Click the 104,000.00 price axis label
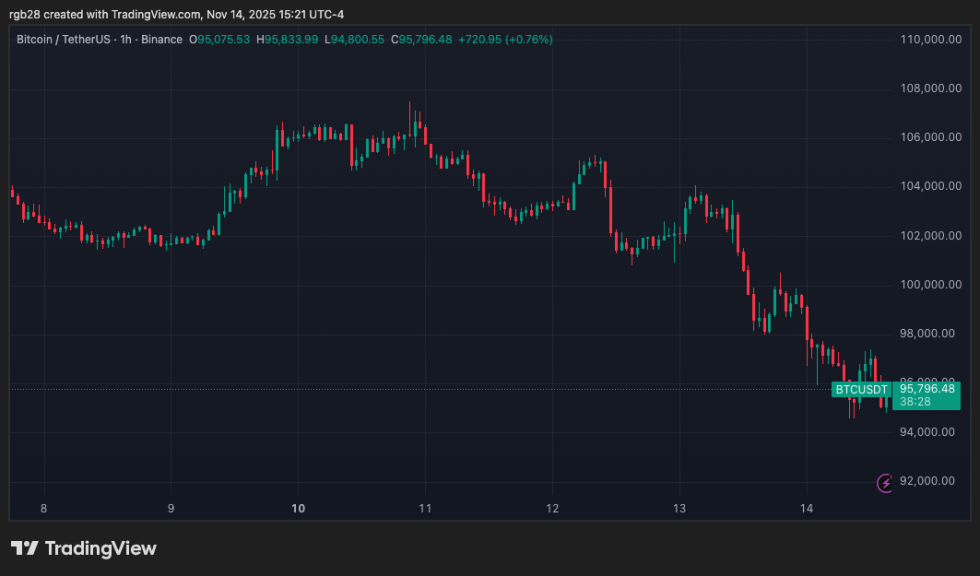Viewport: 980px width, 576px height. point(930,187)
